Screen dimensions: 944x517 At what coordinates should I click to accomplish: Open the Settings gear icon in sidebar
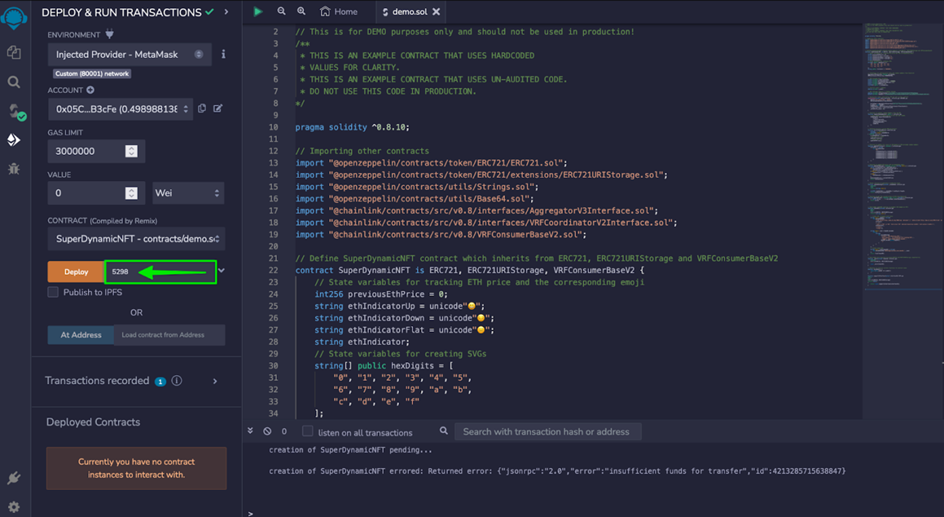(x=14, y=507)
